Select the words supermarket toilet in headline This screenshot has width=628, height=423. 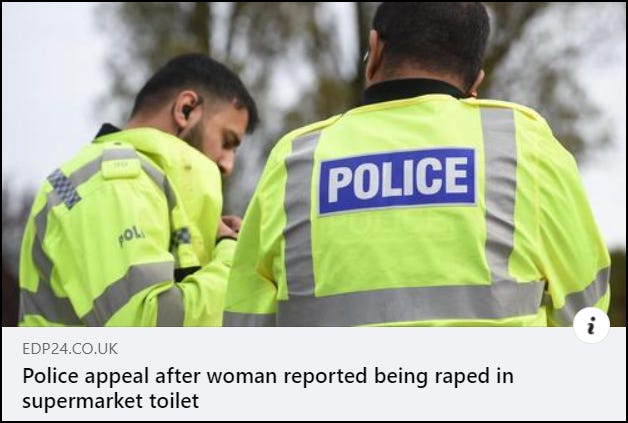(111, 401)
